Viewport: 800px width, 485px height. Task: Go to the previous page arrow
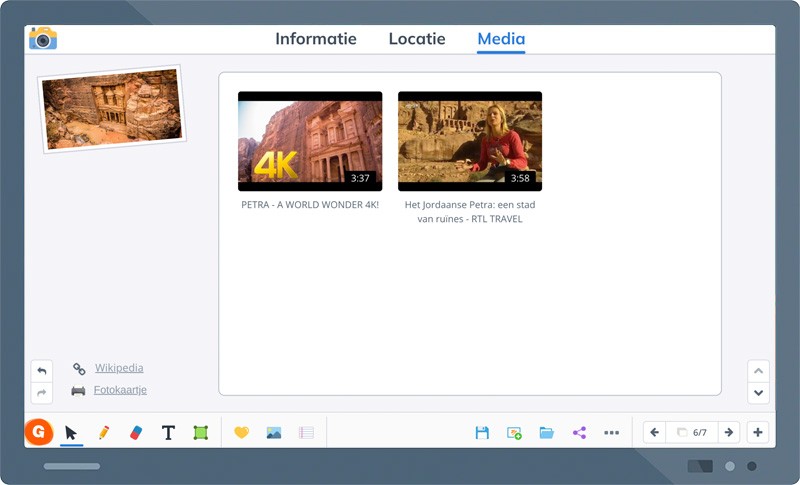[654, 432]
